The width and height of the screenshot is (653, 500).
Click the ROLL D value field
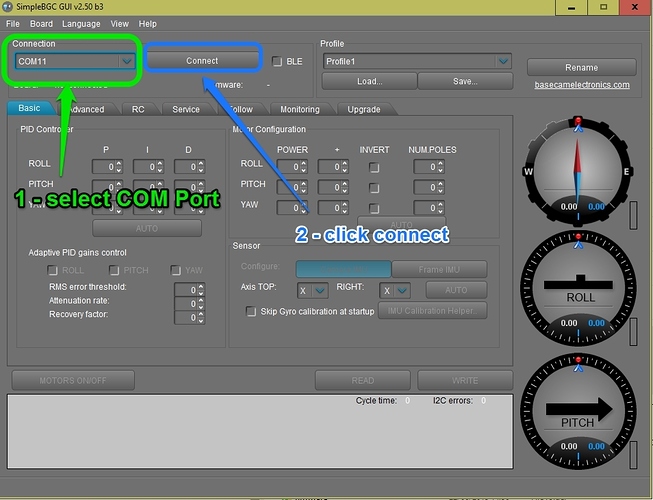[189, 167]
